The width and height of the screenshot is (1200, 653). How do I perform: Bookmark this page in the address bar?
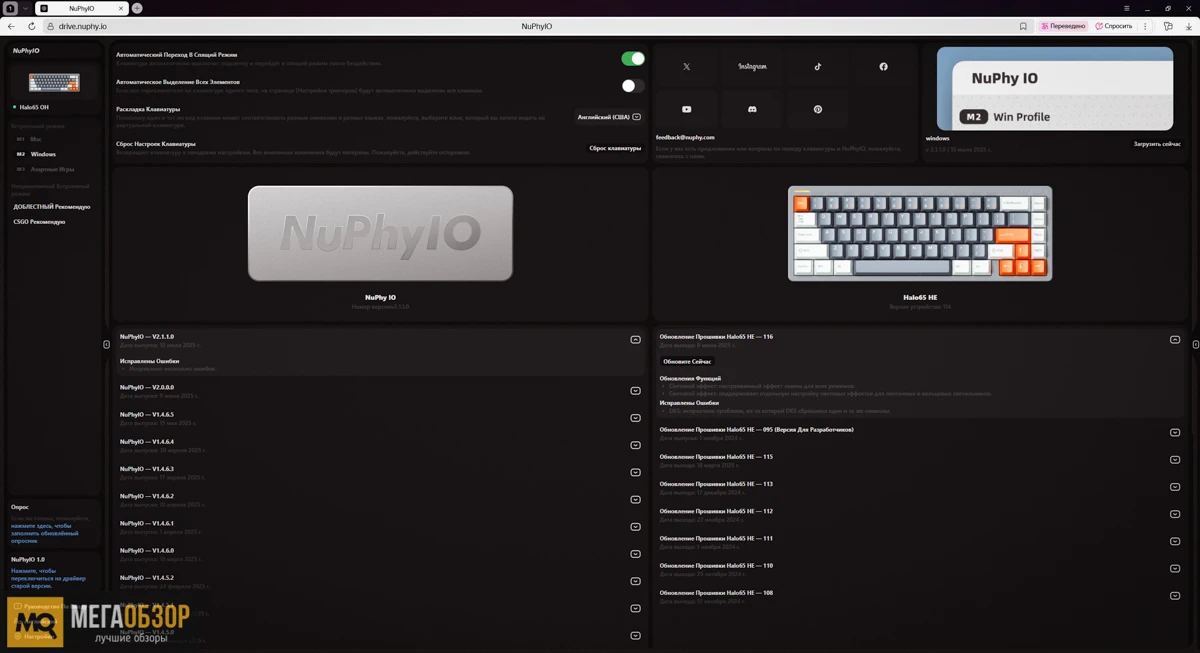click(x=1023, y=26)
